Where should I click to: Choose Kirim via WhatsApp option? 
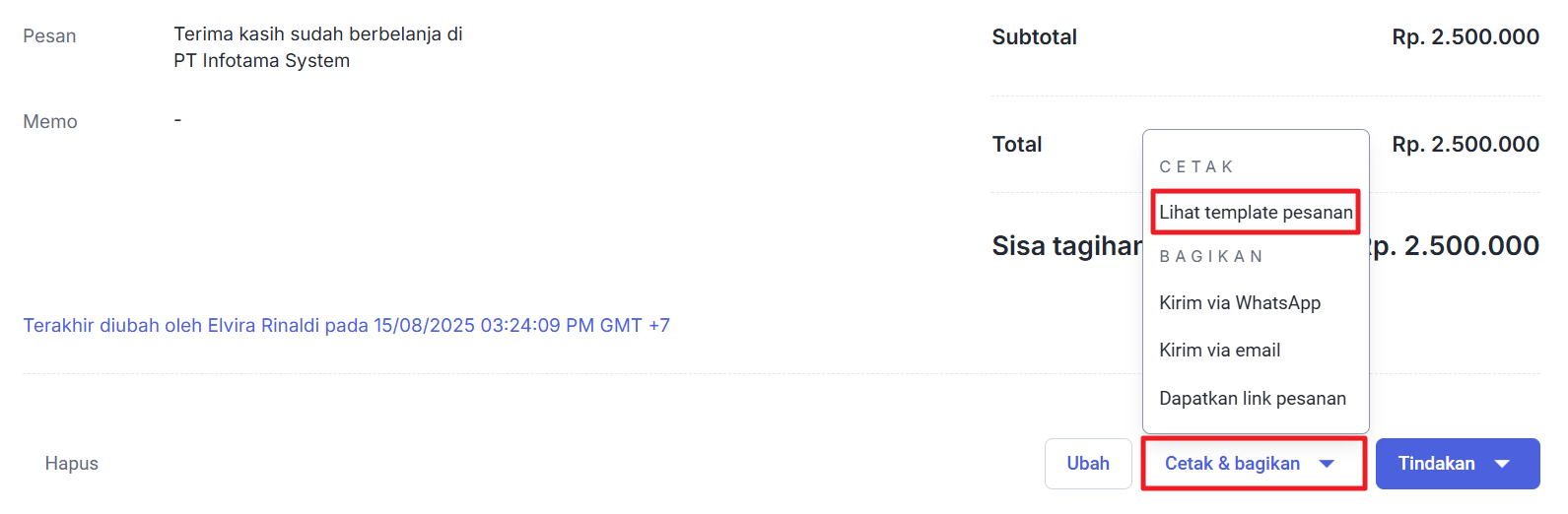[1240, 303]
